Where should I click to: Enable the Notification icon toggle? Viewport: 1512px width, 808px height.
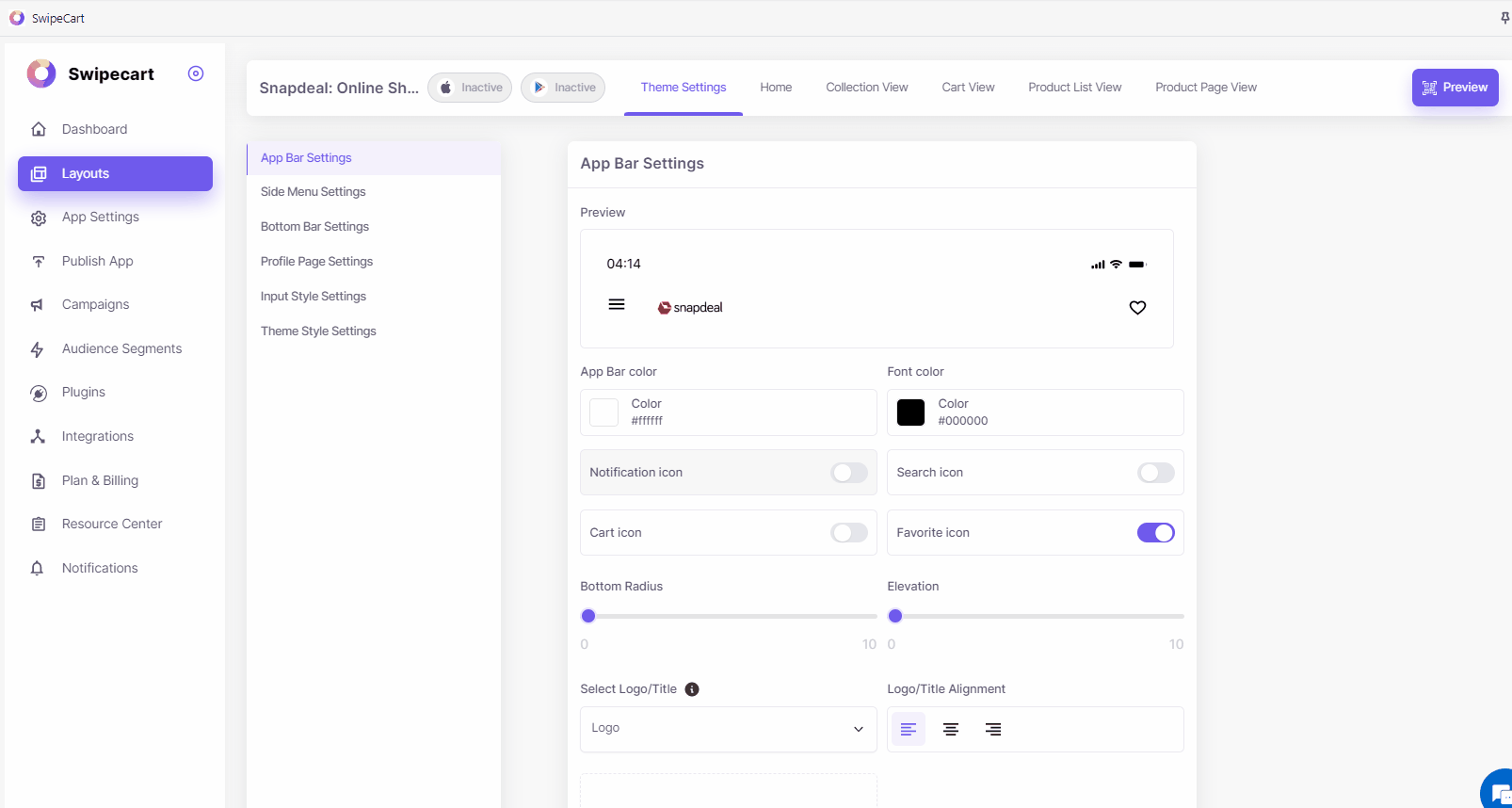point(849,473)
